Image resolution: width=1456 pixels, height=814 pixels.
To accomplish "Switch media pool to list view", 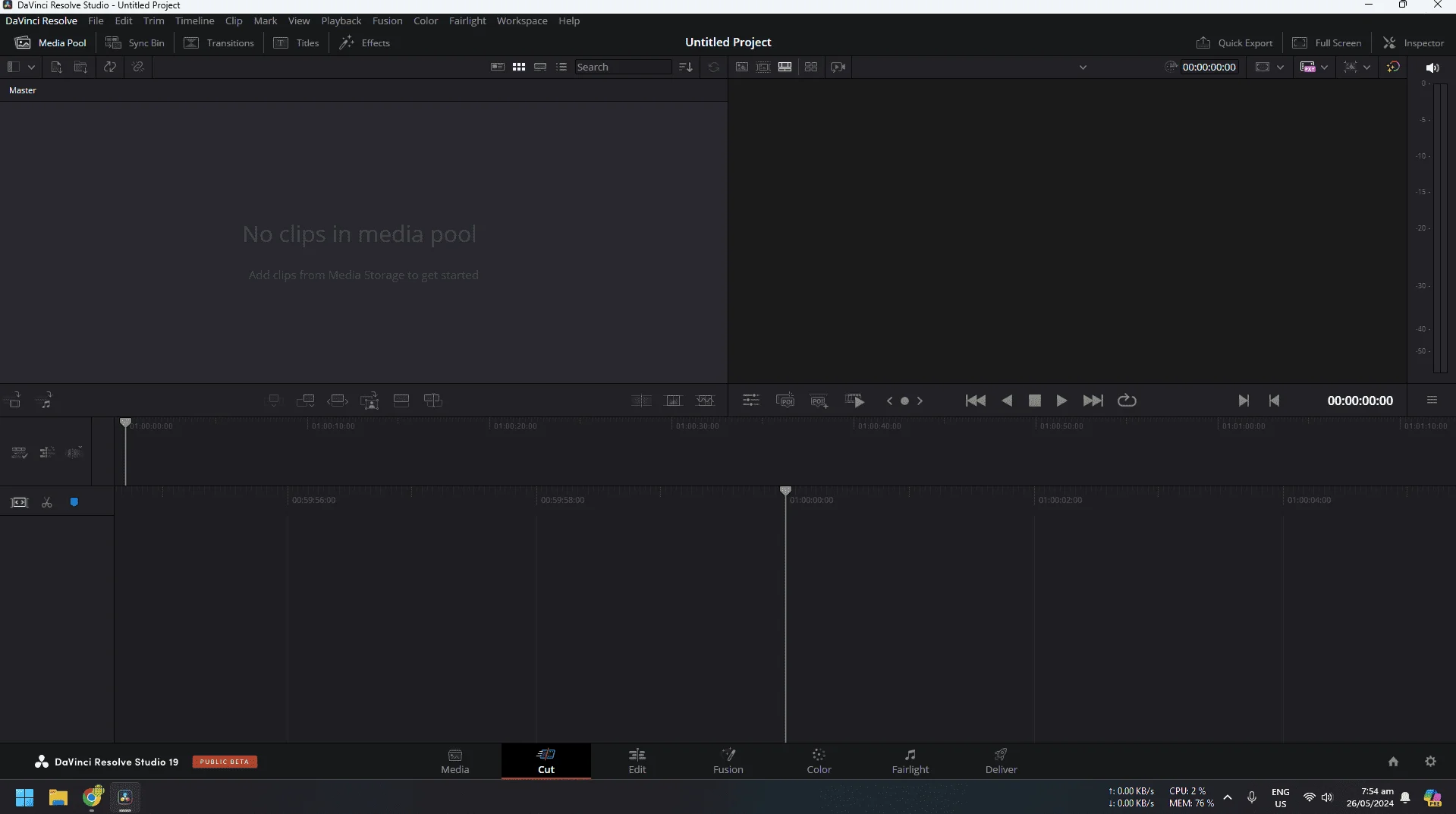I will click(561, 67).
